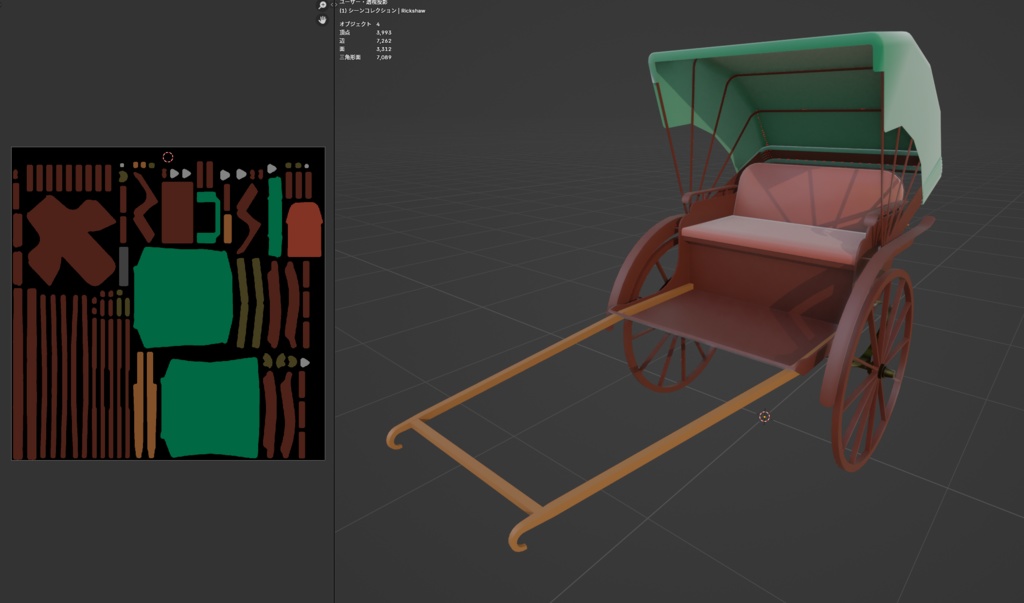This screenshot has width=1024, height=603.
Task: Activate the hand pan icon
Action: [x=322, y=20]
